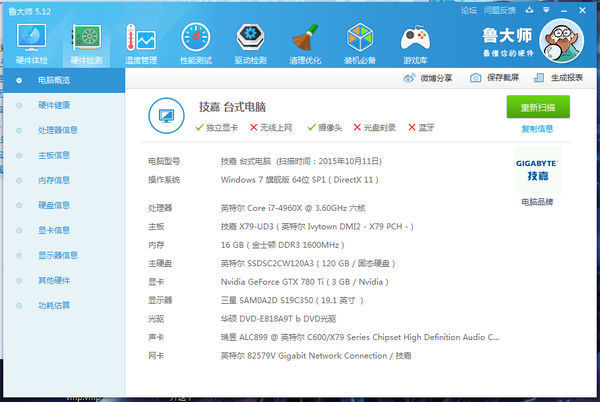600x402 pixels.
Task: Open the download icon in title bar
Action: tap(529, 10)
